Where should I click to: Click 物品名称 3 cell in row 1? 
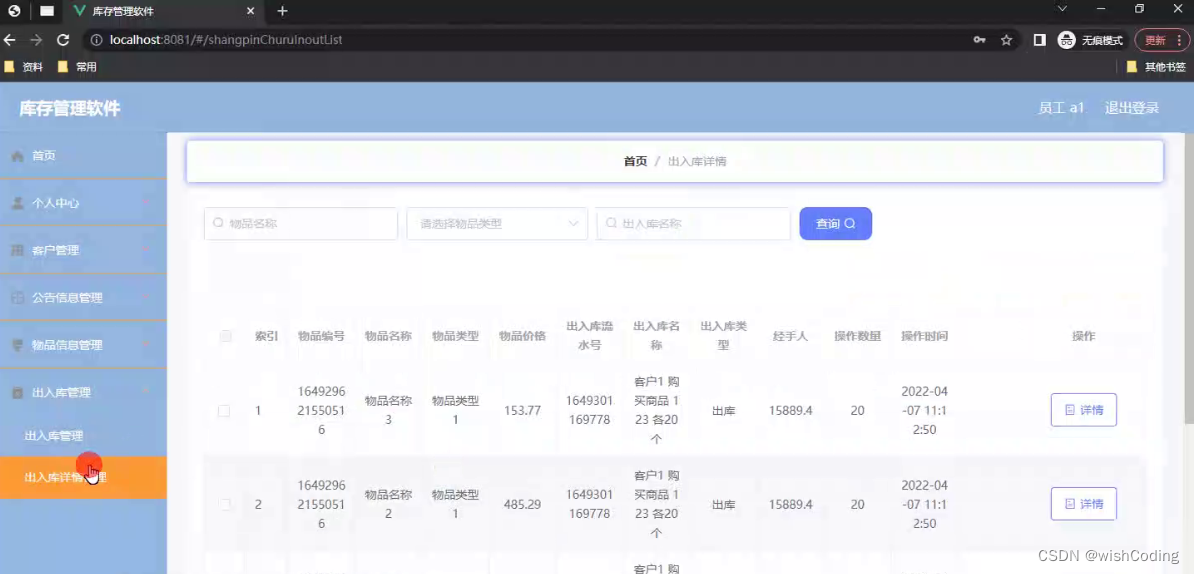coord(388,410)
